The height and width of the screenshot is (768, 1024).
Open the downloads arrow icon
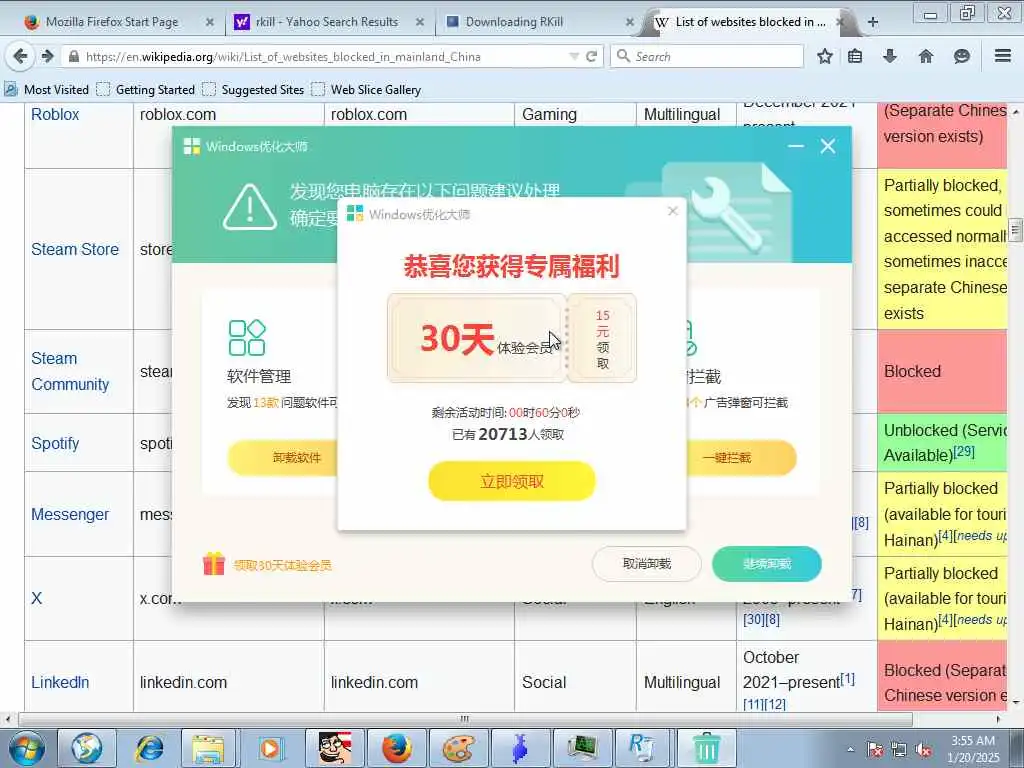[x=889, y=56]
